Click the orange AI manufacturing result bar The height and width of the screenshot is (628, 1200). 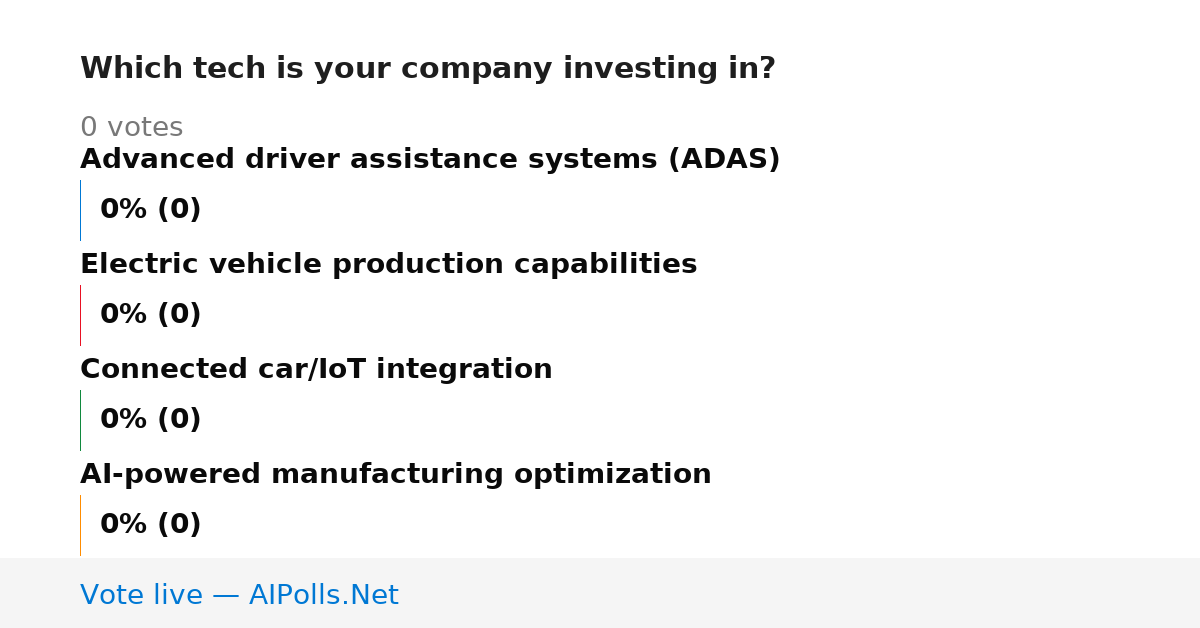click(81, 525)
